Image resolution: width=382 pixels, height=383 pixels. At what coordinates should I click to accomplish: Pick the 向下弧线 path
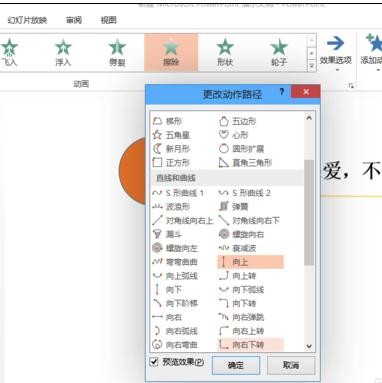click(241, 290)
